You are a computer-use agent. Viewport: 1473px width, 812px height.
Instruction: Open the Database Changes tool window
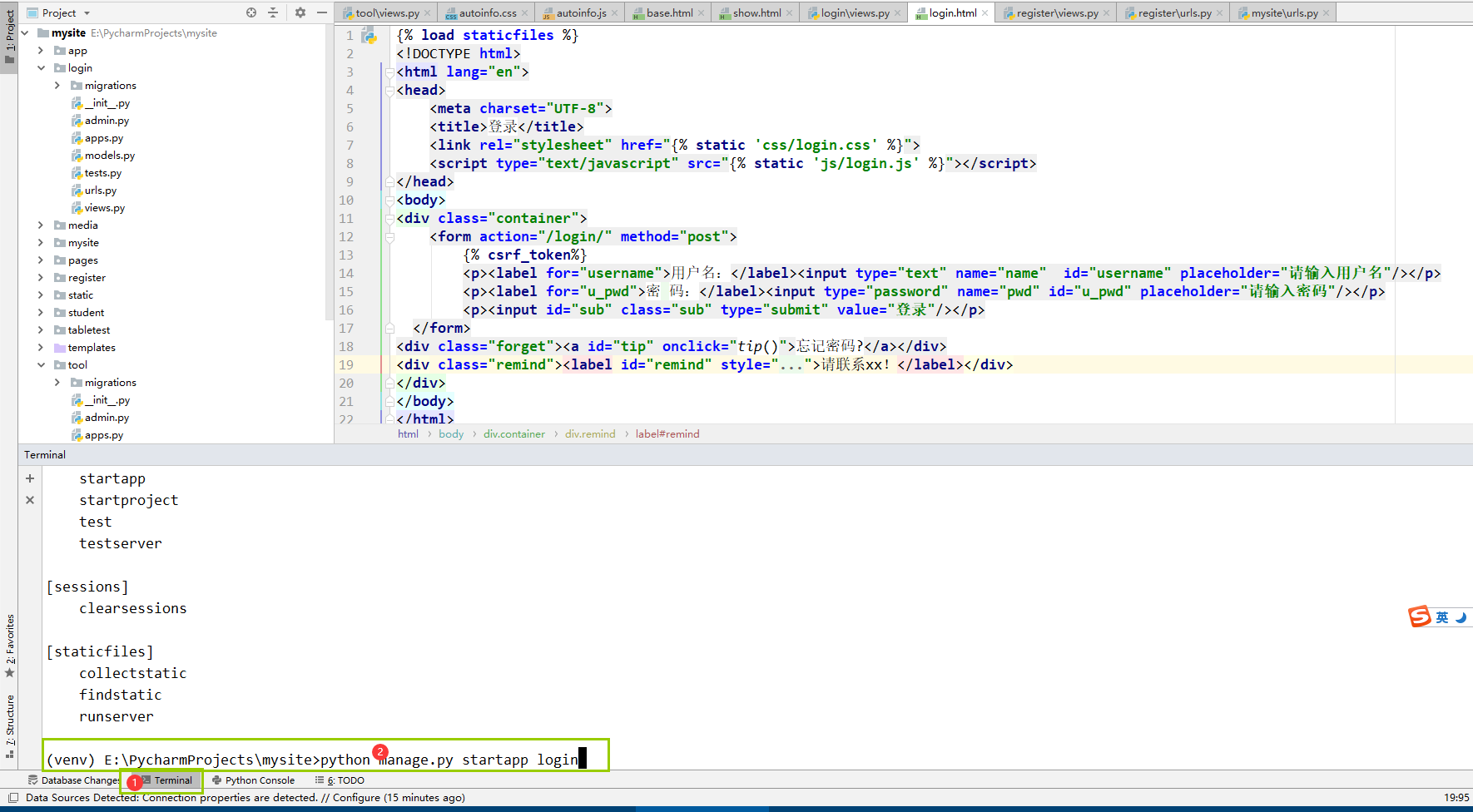(x=73, y=780)
